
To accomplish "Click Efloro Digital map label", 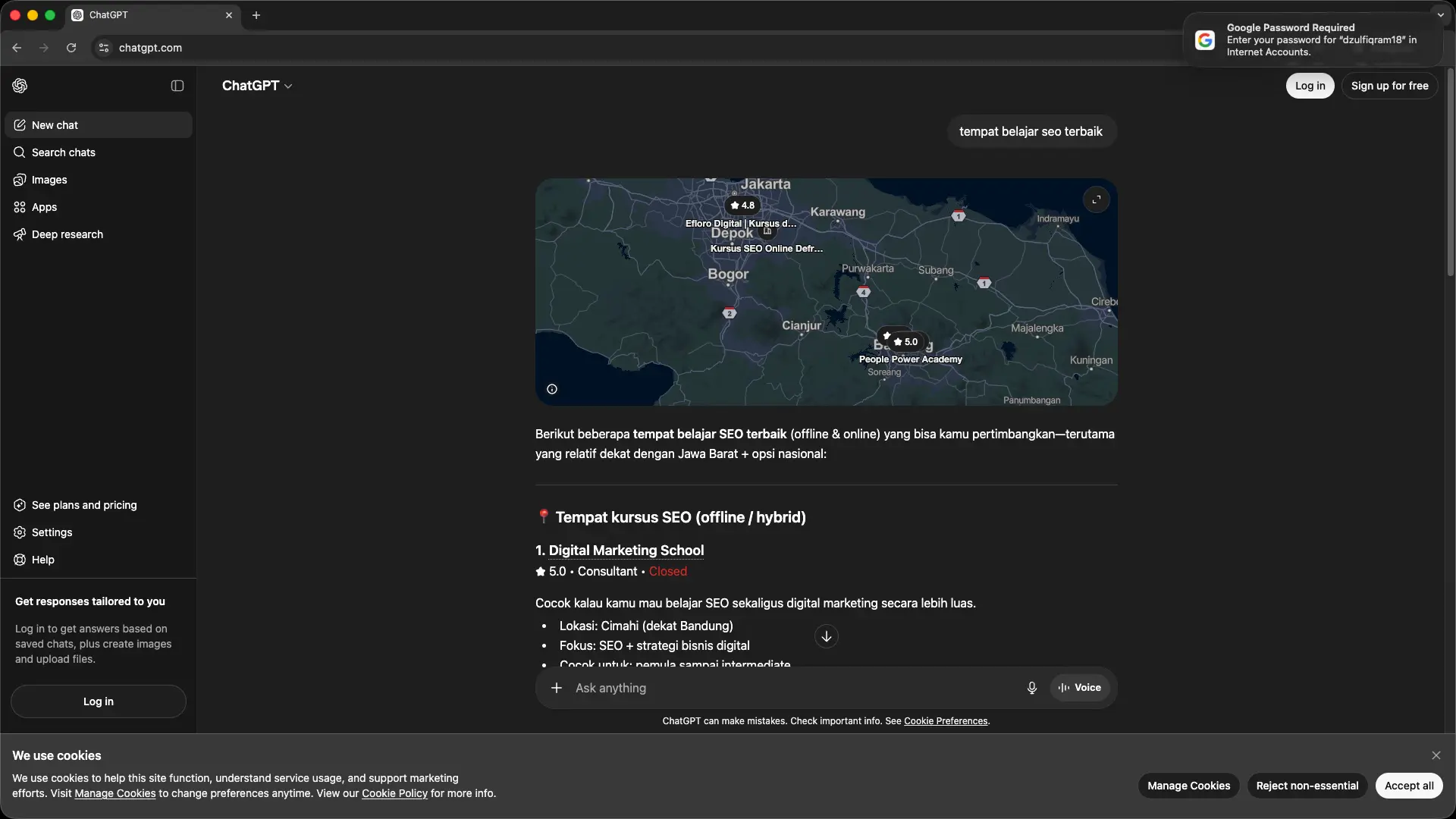I will pos(741,224).
